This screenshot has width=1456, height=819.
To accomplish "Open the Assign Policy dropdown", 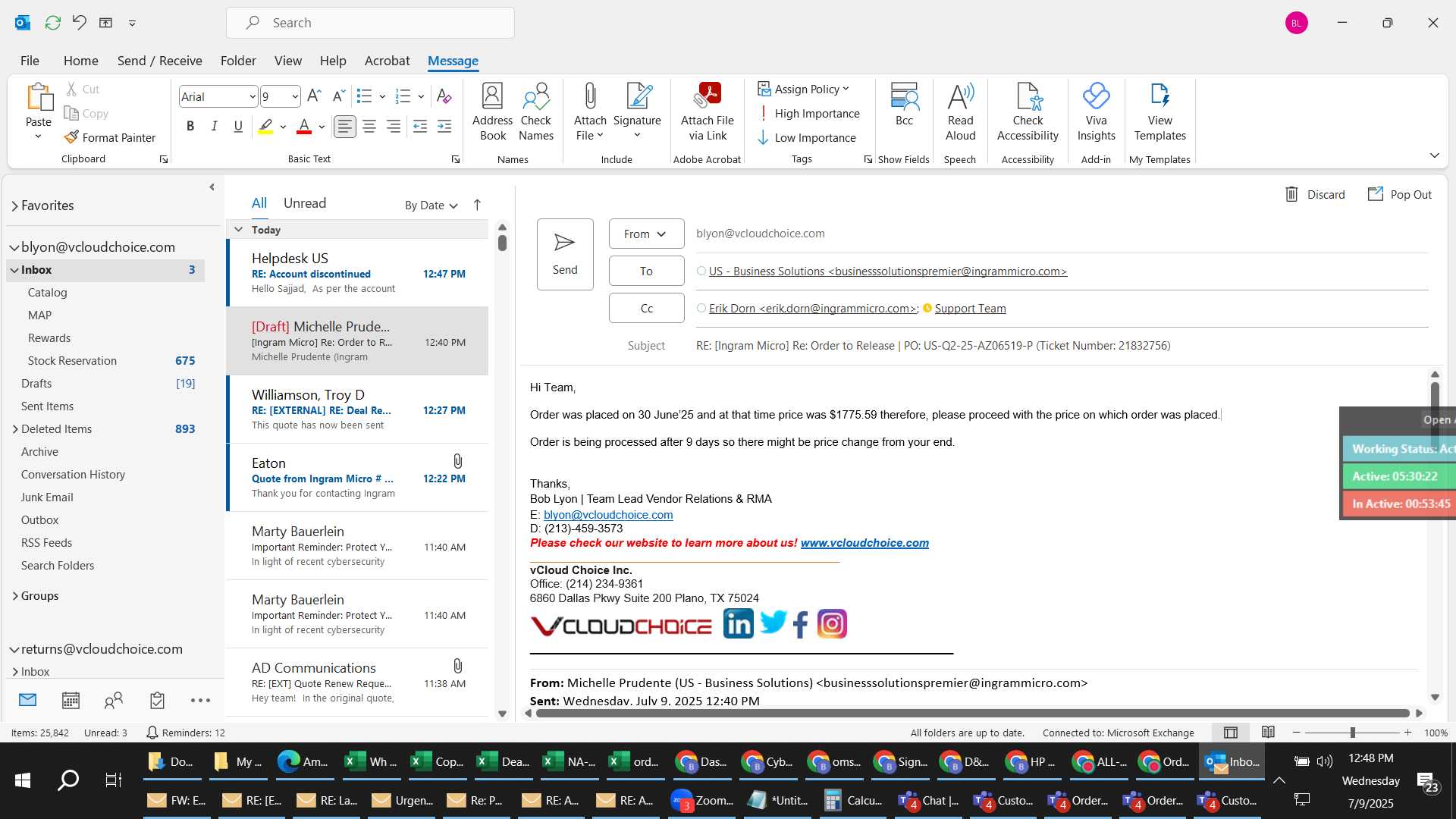I will (804, 89).
